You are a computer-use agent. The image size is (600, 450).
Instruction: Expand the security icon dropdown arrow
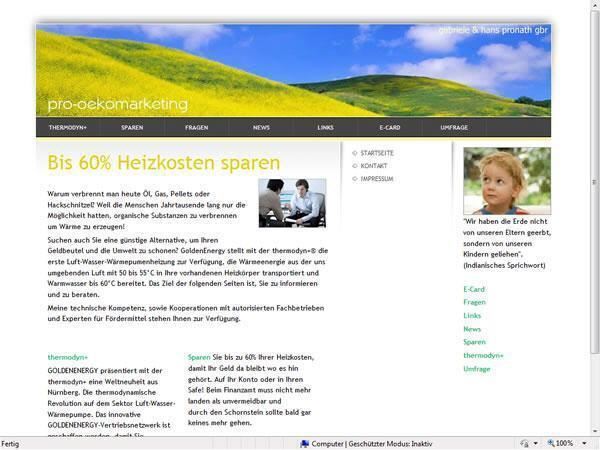tap(533, 443)
